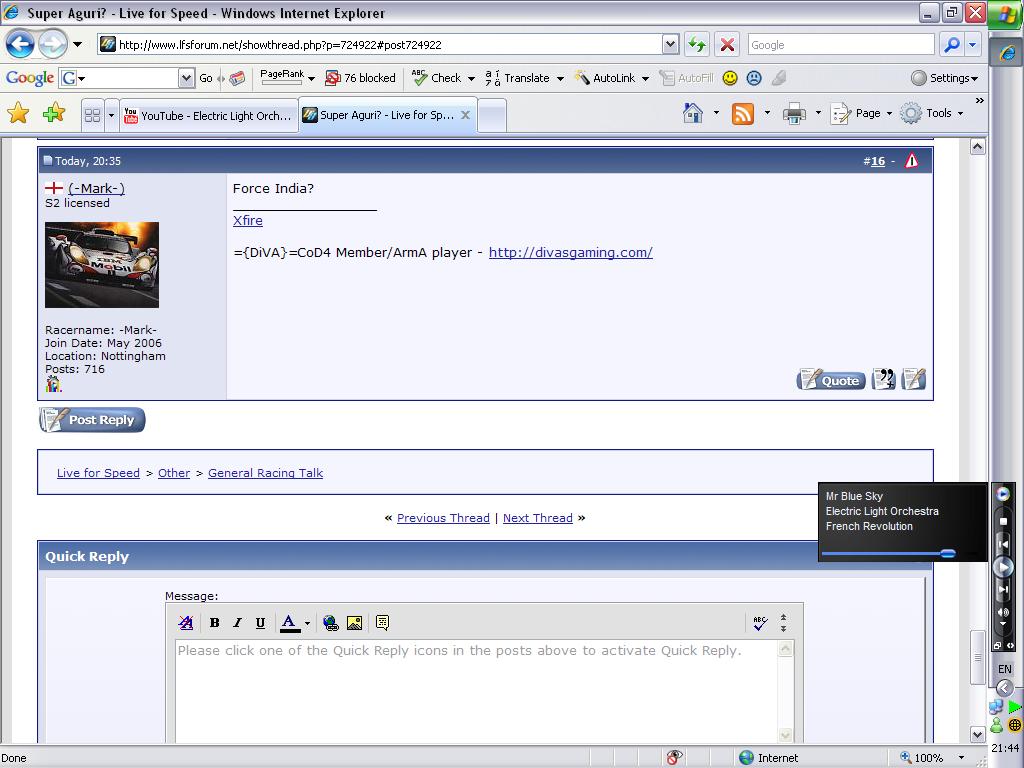Open the Tools menu
Screen dimensions: 1024x768
(931, 114)
